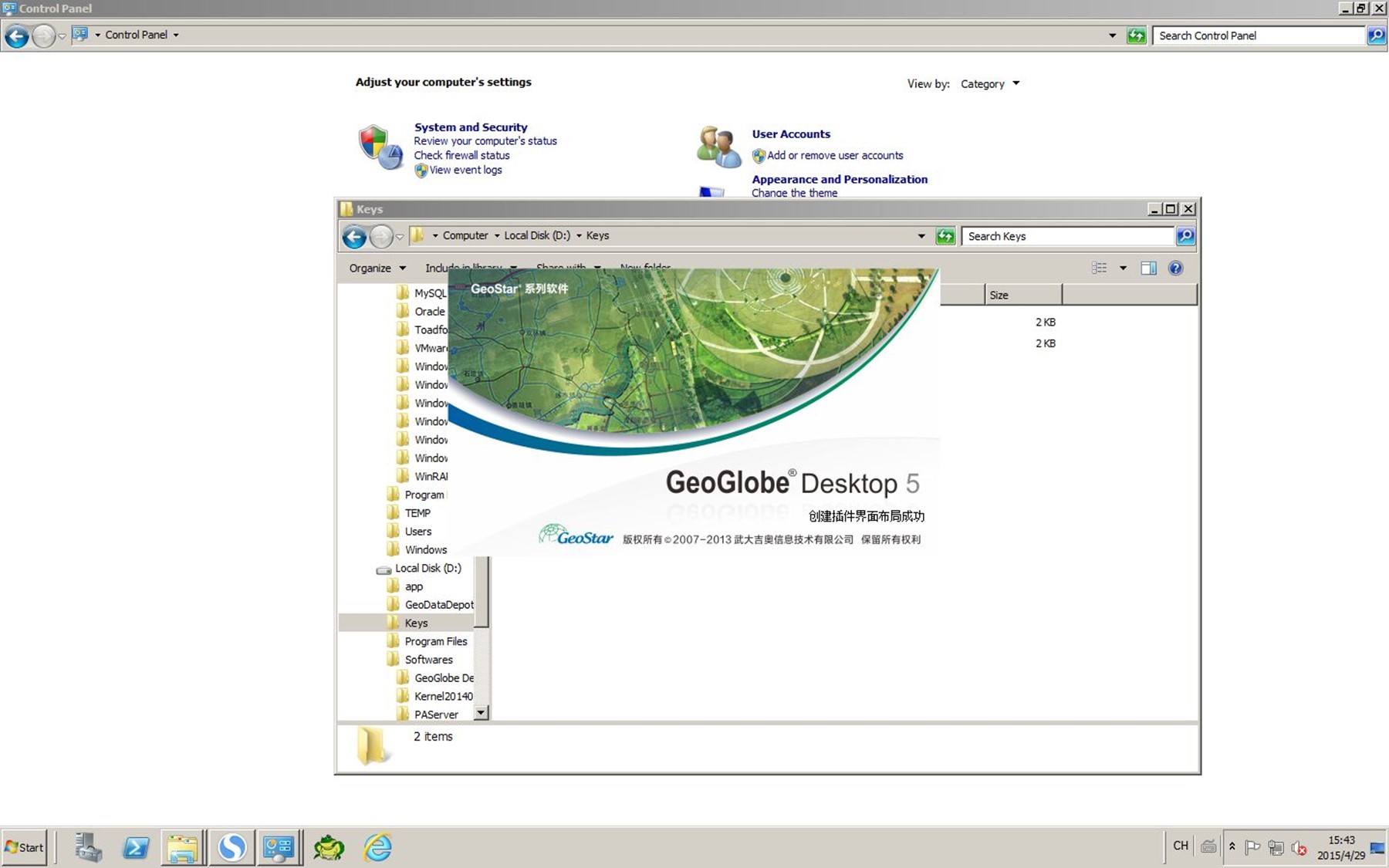
Task: Open System and Security shield icon
Action: click(380, 147)
